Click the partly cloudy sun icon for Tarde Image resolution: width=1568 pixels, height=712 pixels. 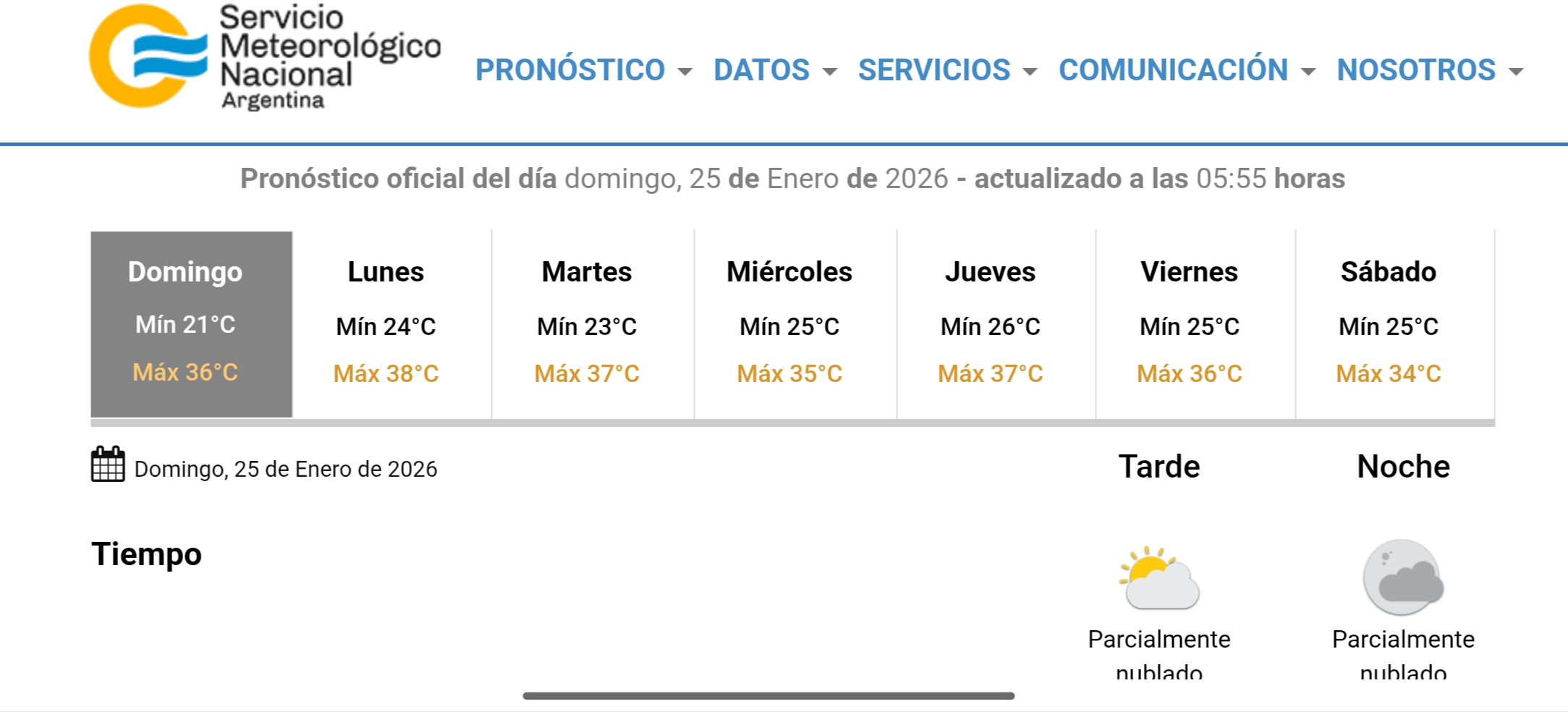pyautogui.click(x=1159, y=578)
